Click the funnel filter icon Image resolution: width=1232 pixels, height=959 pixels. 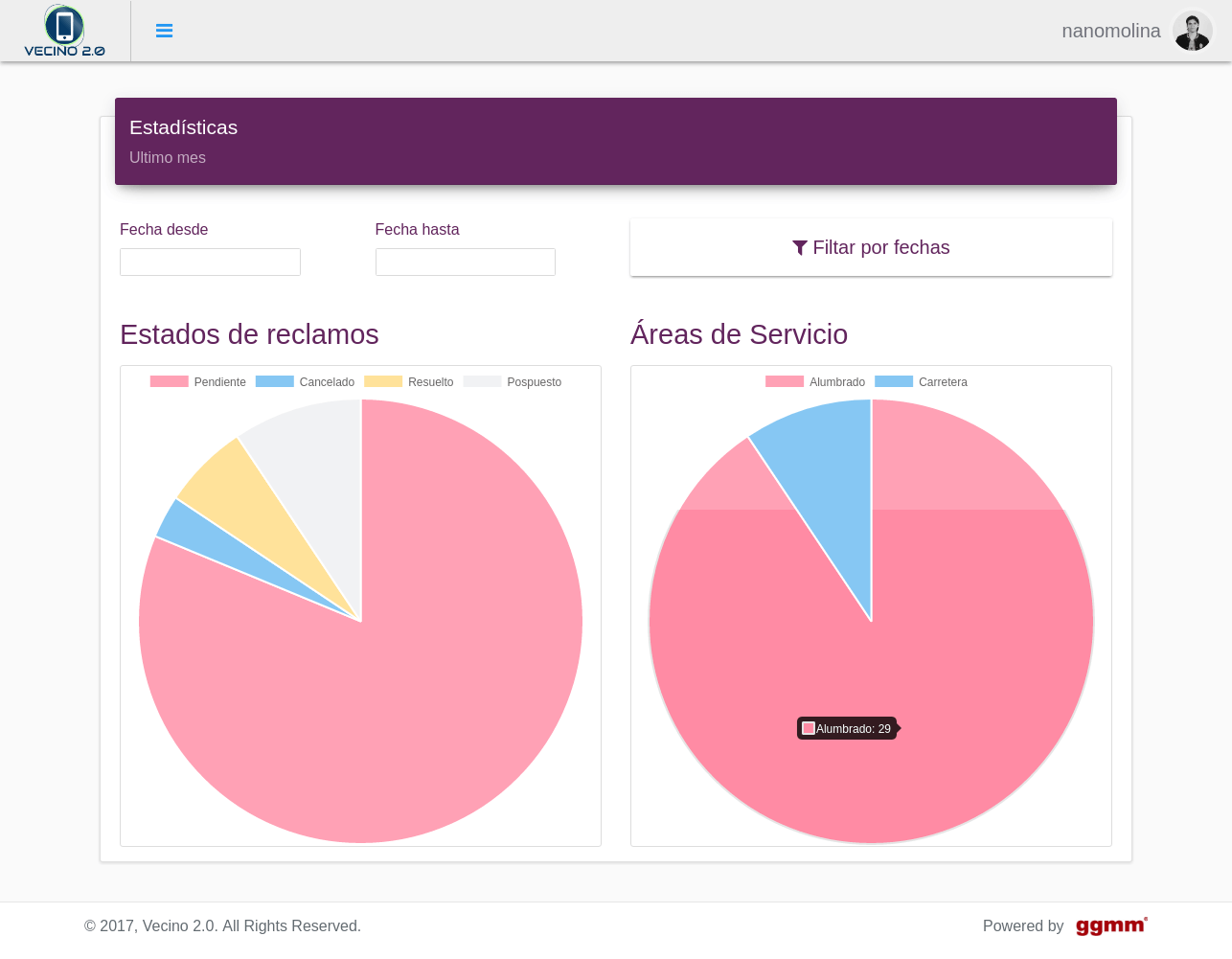[x=800, y=248]
